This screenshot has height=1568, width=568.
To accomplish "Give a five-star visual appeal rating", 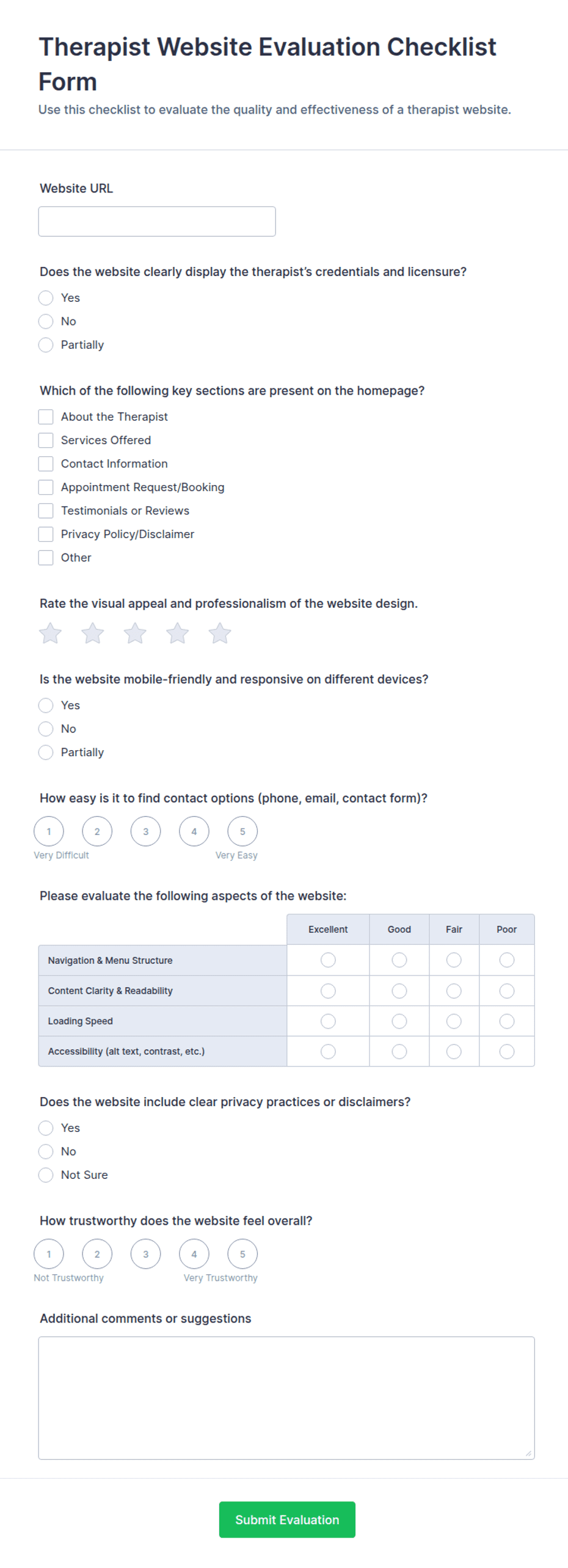I will pos(220,633).
